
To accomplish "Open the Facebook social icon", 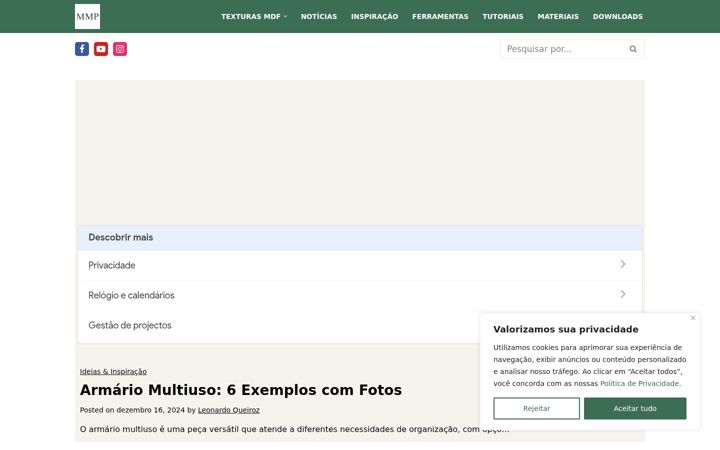I will [82, 49].
